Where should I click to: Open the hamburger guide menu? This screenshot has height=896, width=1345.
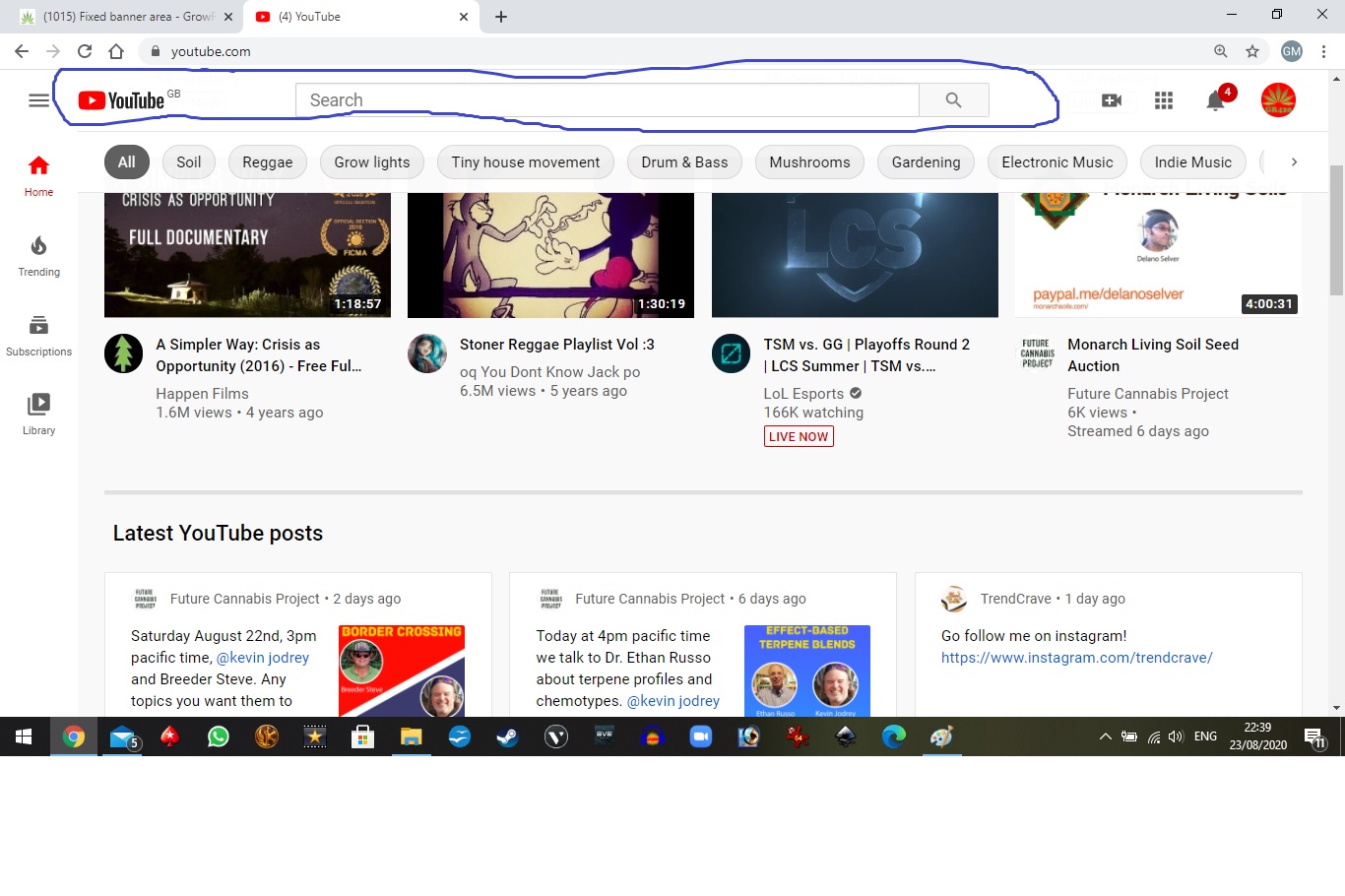coord(38,100)
